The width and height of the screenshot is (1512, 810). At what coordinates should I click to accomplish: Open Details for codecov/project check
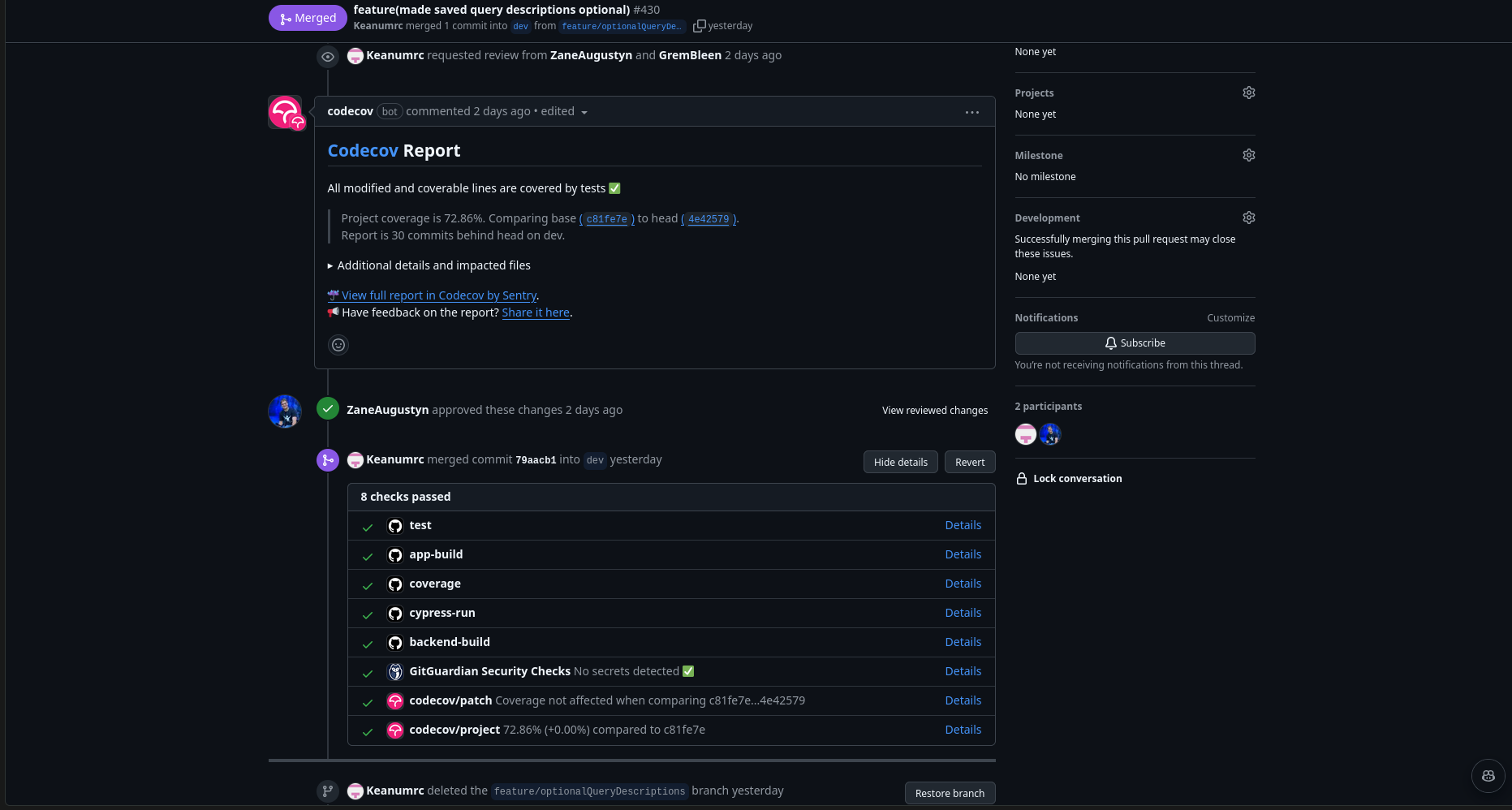(963, 730)
